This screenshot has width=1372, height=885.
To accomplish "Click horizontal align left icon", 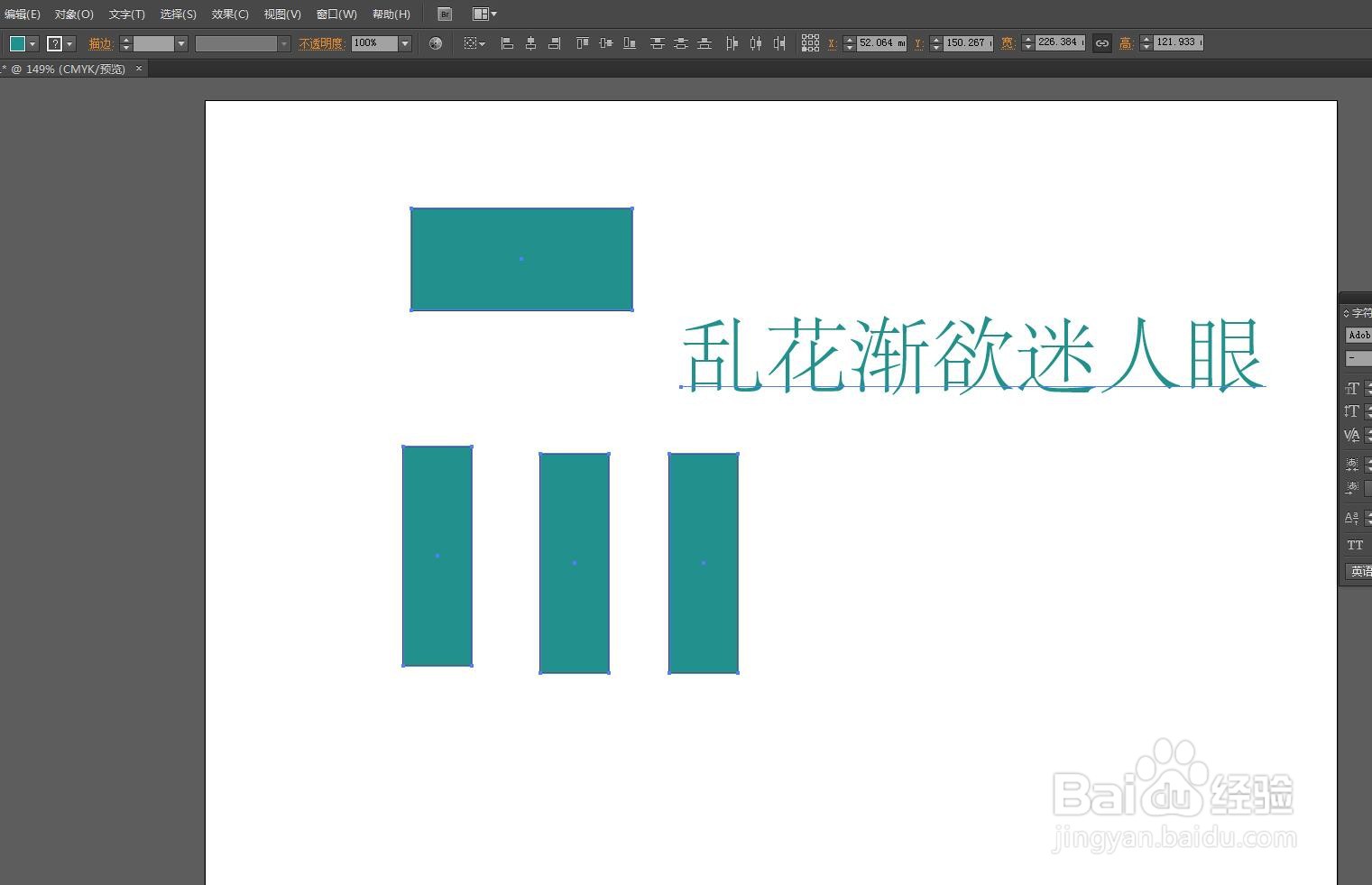I will (507, 42).
